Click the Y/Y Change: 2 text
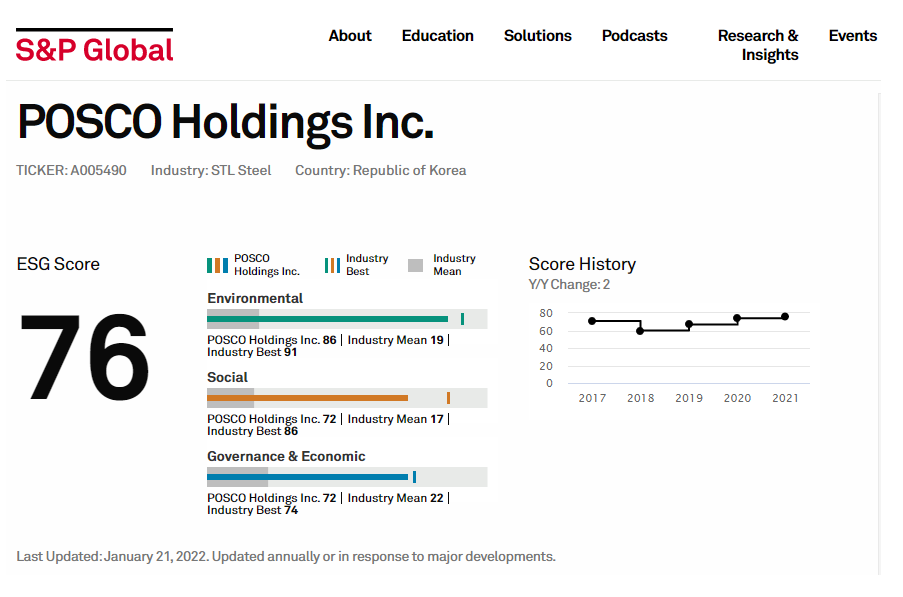The height and width of the screenshot is (597, 903). (x=569, y=284)
